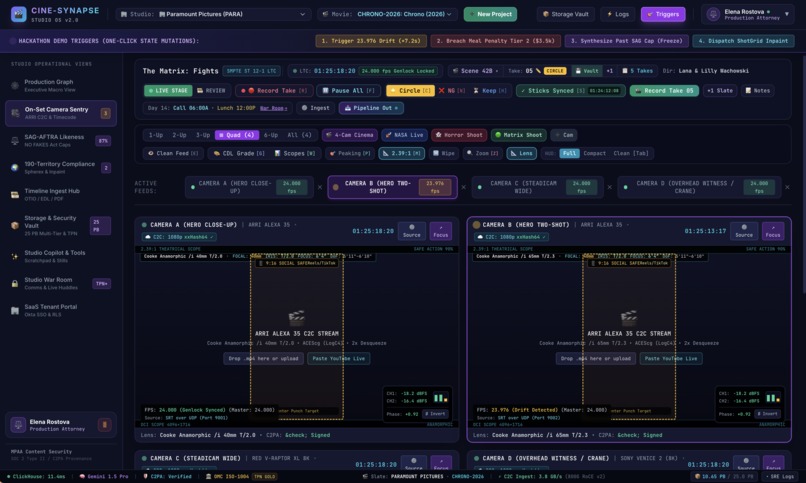This screenshot has width=806, height=483.
Task: Select the 6-Up layout tab
Action: pyautogui.click(x=271, y=135)
